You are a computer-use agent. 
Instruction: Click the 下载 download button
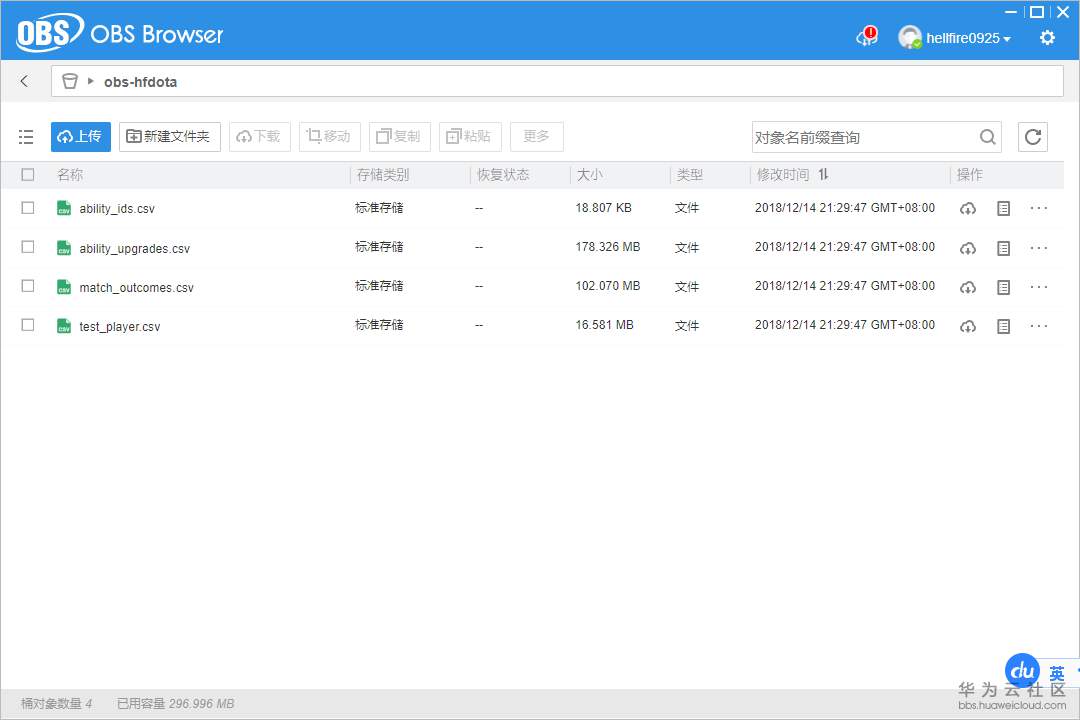[x=260, y=136]
